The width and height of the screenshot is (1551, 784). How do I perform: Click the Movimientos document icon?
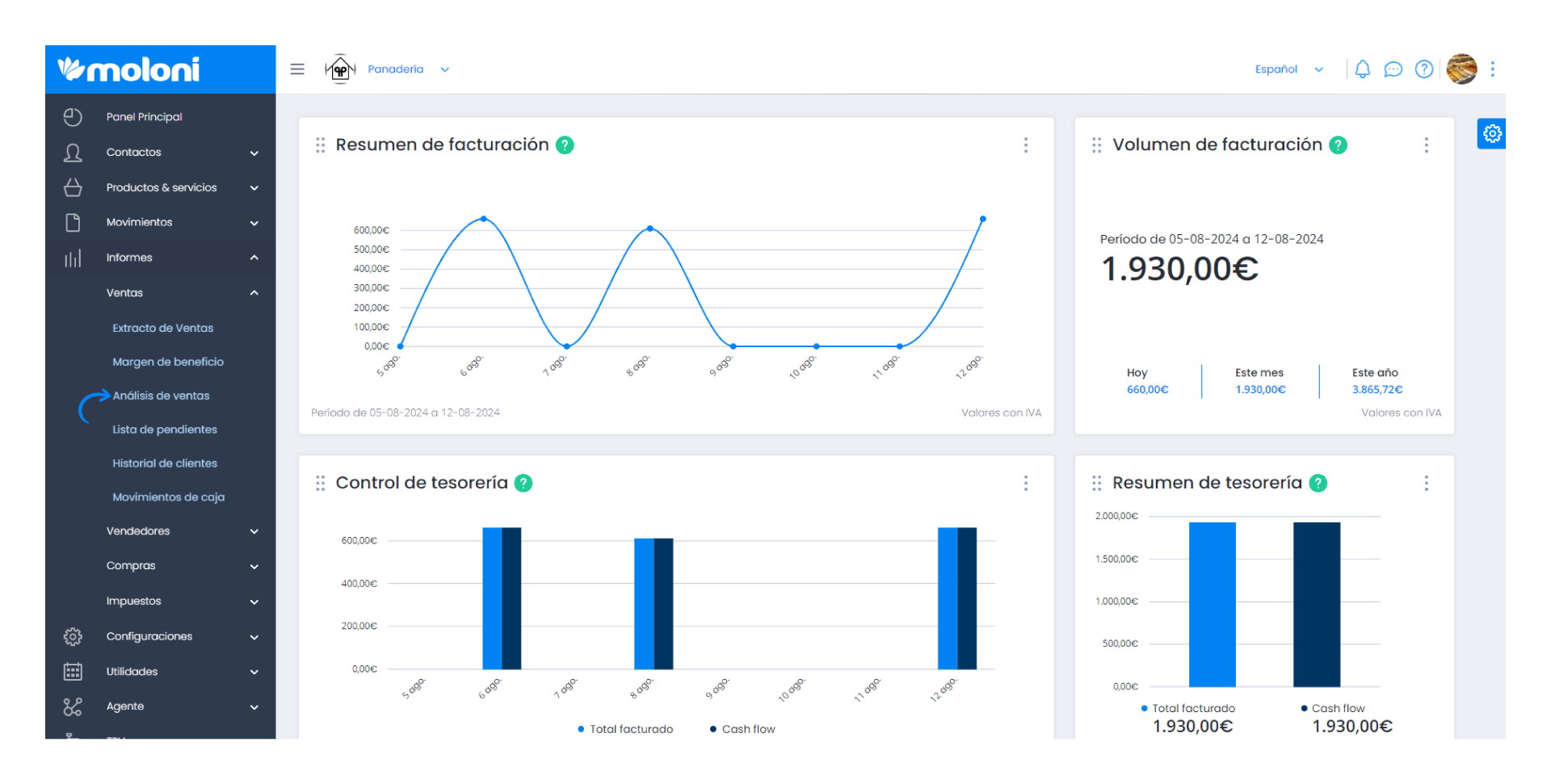pyautogui.click(x=73, y=223)
